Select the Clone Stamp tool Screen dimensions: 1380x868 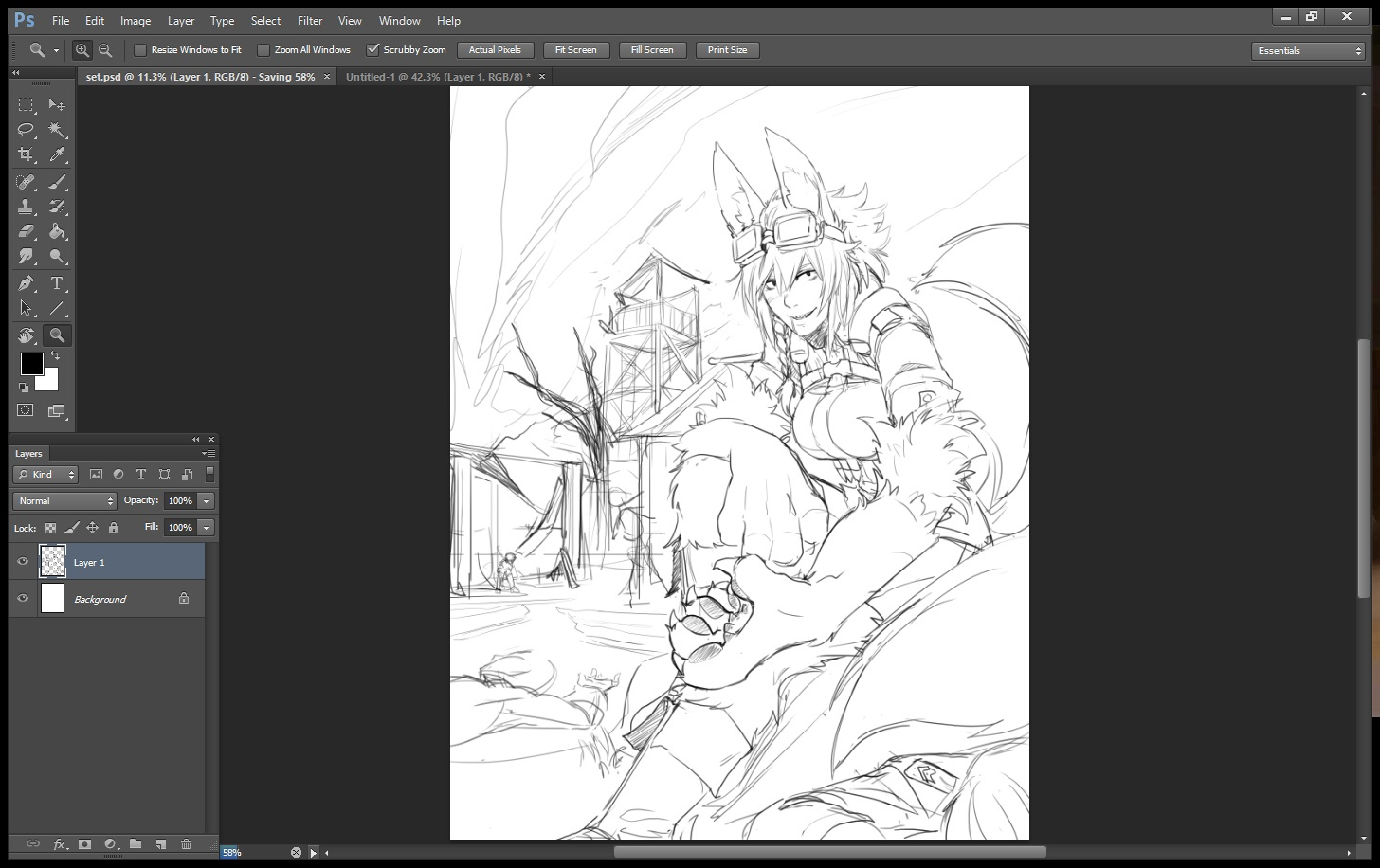[x=26, y=207]
